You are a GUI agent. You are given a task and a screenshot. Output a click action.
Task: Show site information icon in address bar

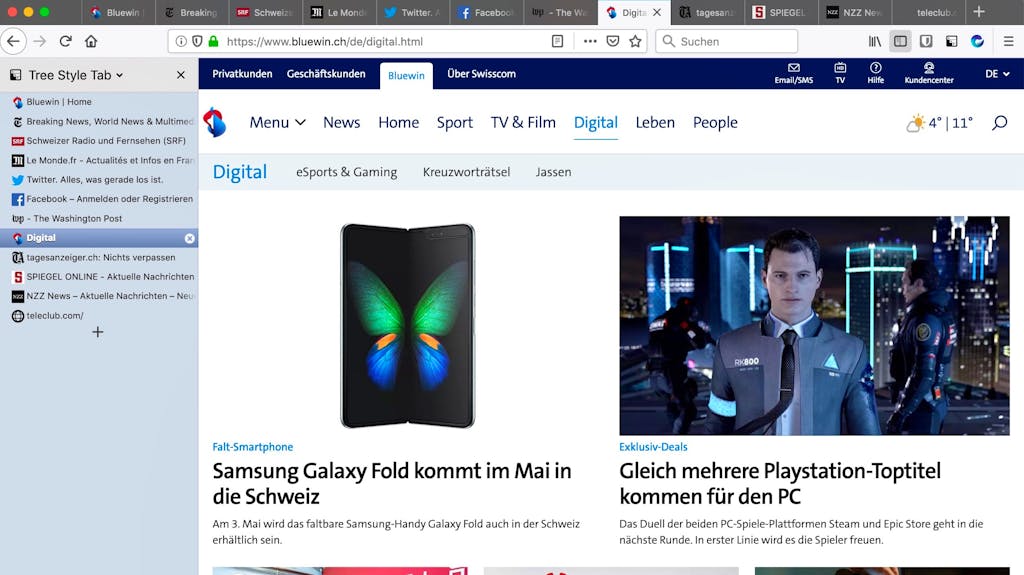tap(181, 41)
